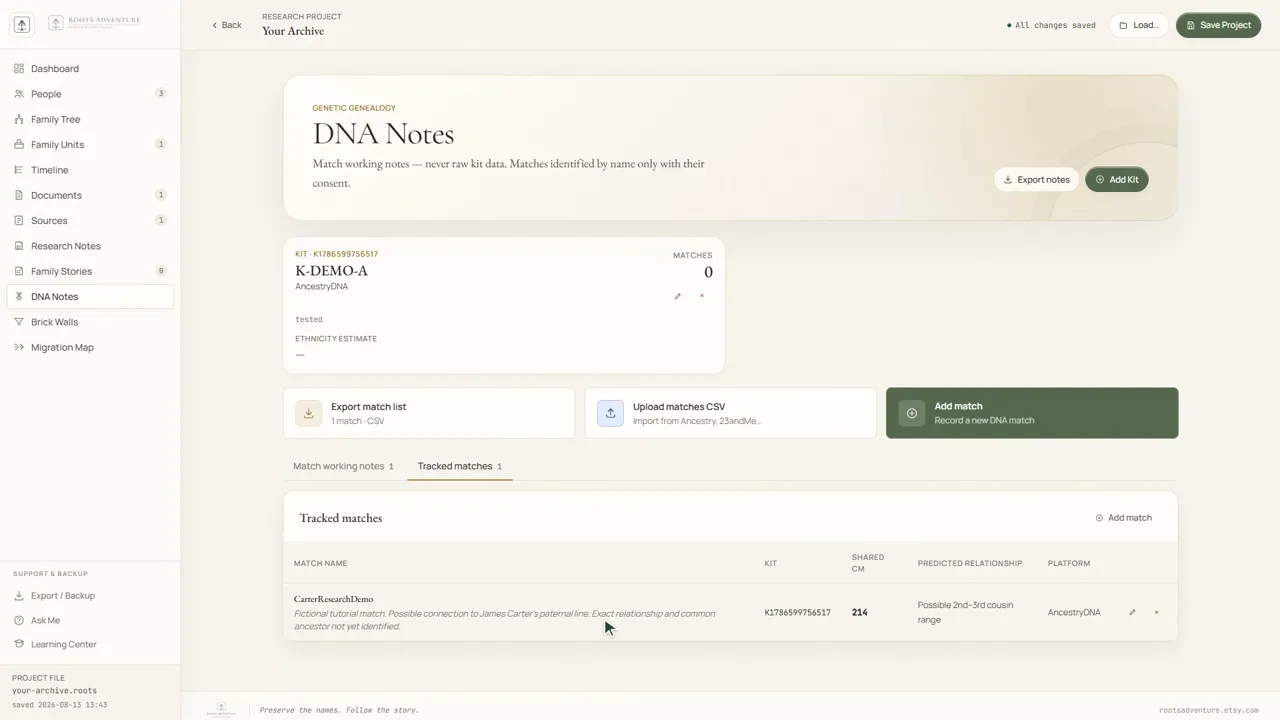
Task: Go to Sources in the sidebar
Action: 90,221
